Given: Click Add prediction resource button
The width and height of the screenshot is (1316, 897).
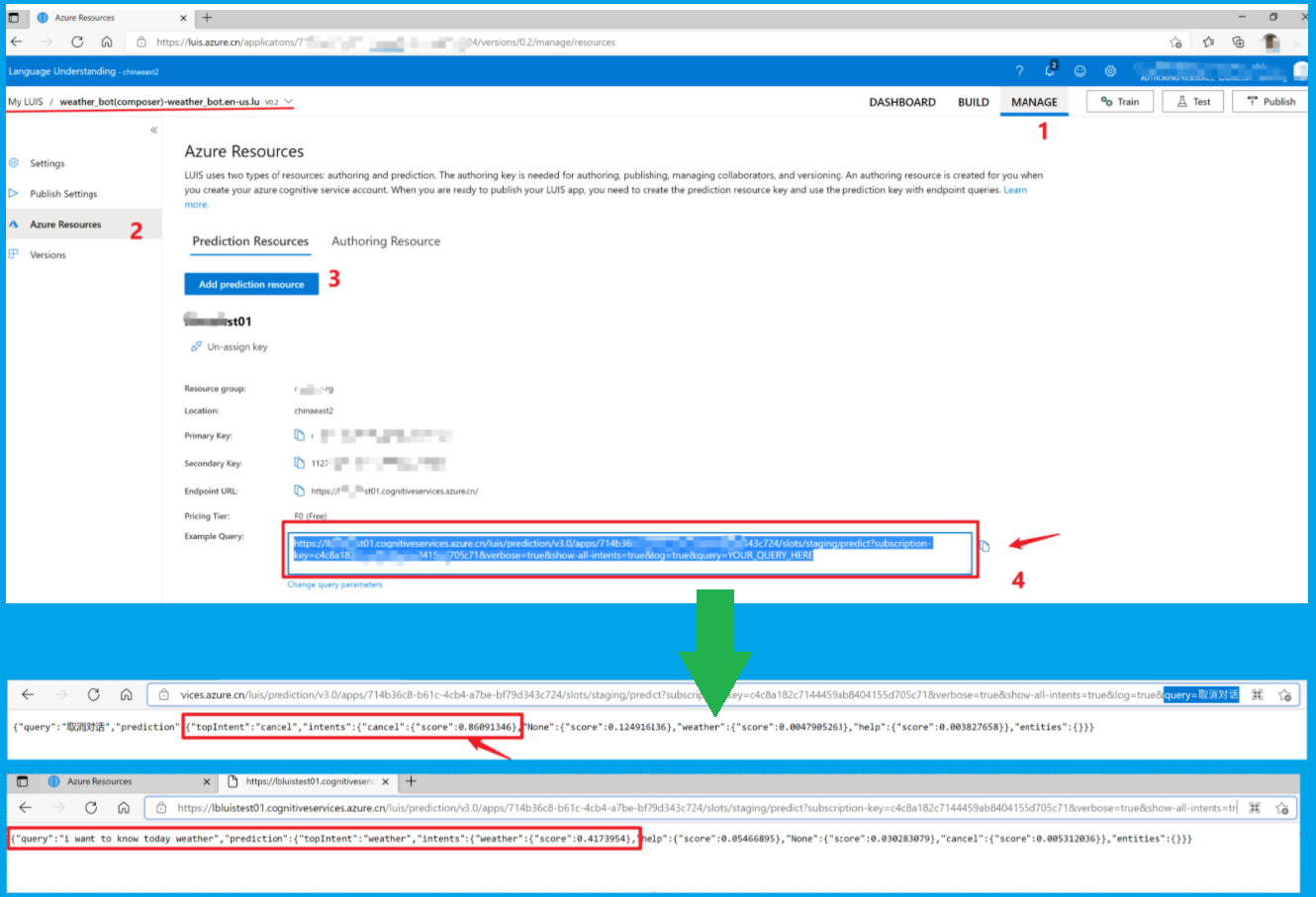Looking at the screenshot, I should (x=251, y=284).
